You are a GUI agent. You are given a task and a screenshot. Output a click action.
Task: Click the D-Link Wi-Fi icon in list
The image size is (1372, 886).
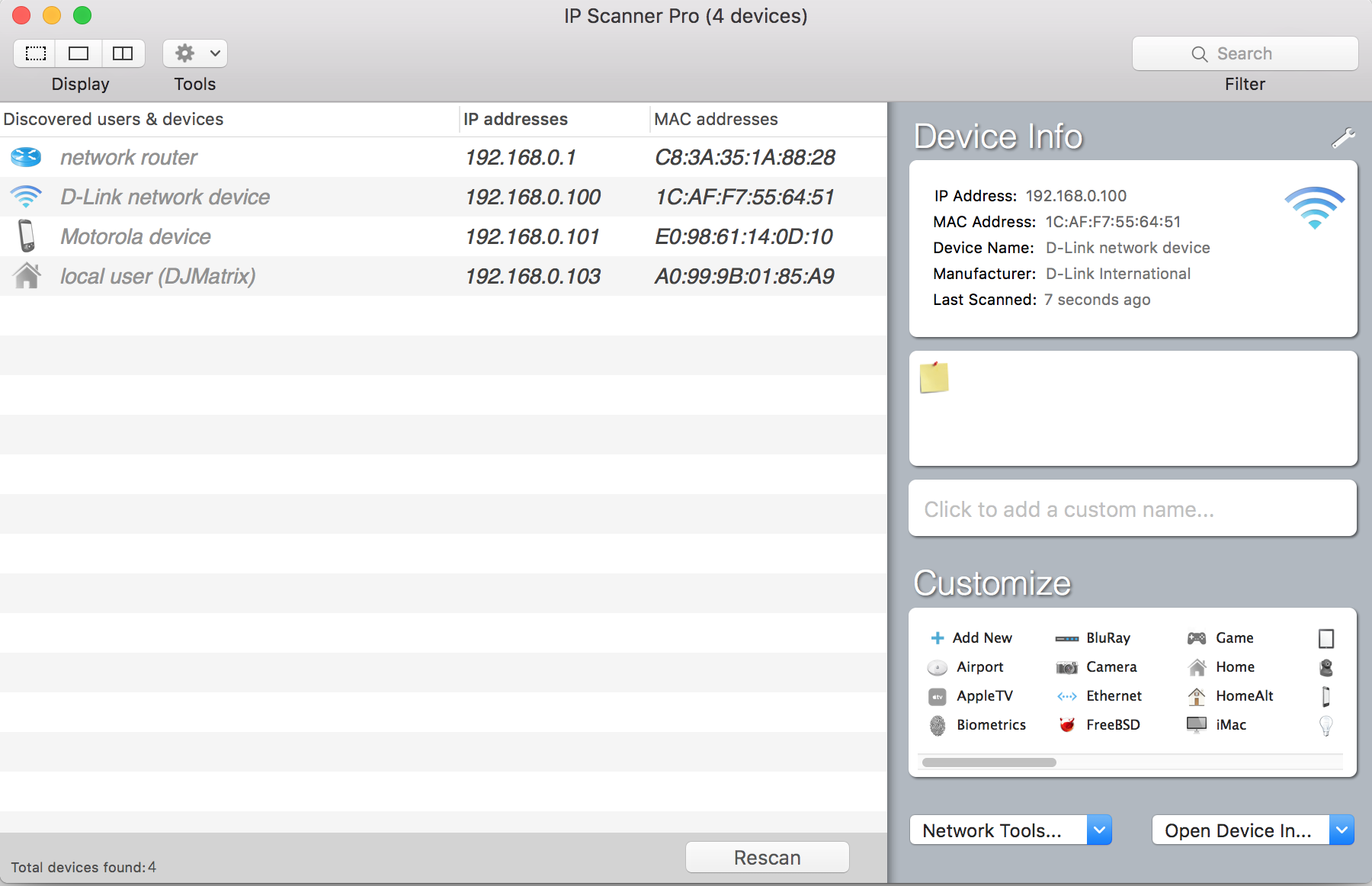point(26,197)
